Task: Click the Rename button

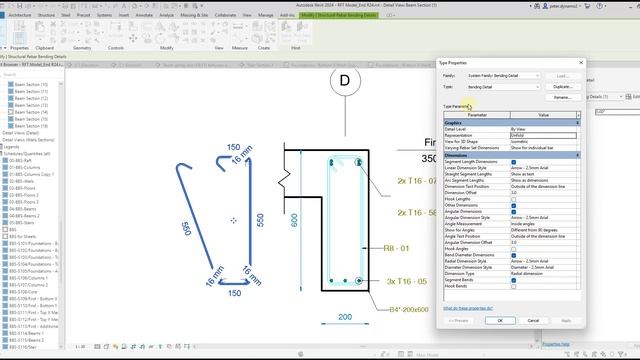Action: [x=562, y=98]
